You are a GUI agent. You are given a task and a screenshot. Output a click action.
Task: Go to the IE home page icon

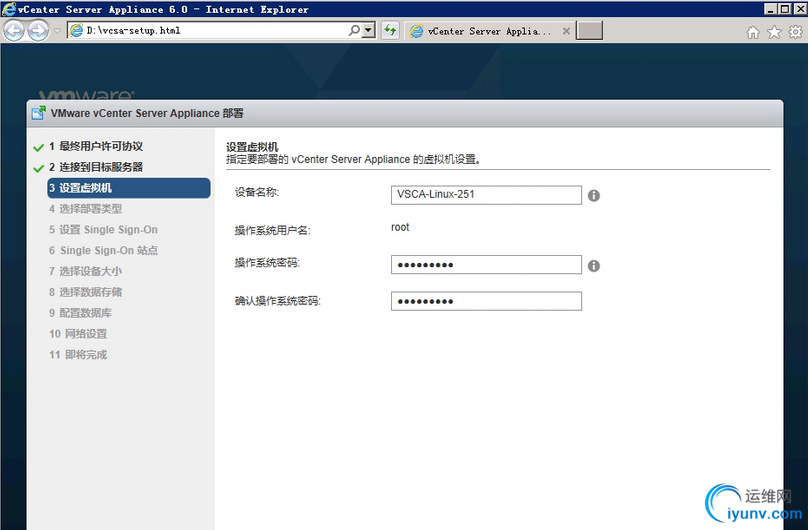(753, 32)
